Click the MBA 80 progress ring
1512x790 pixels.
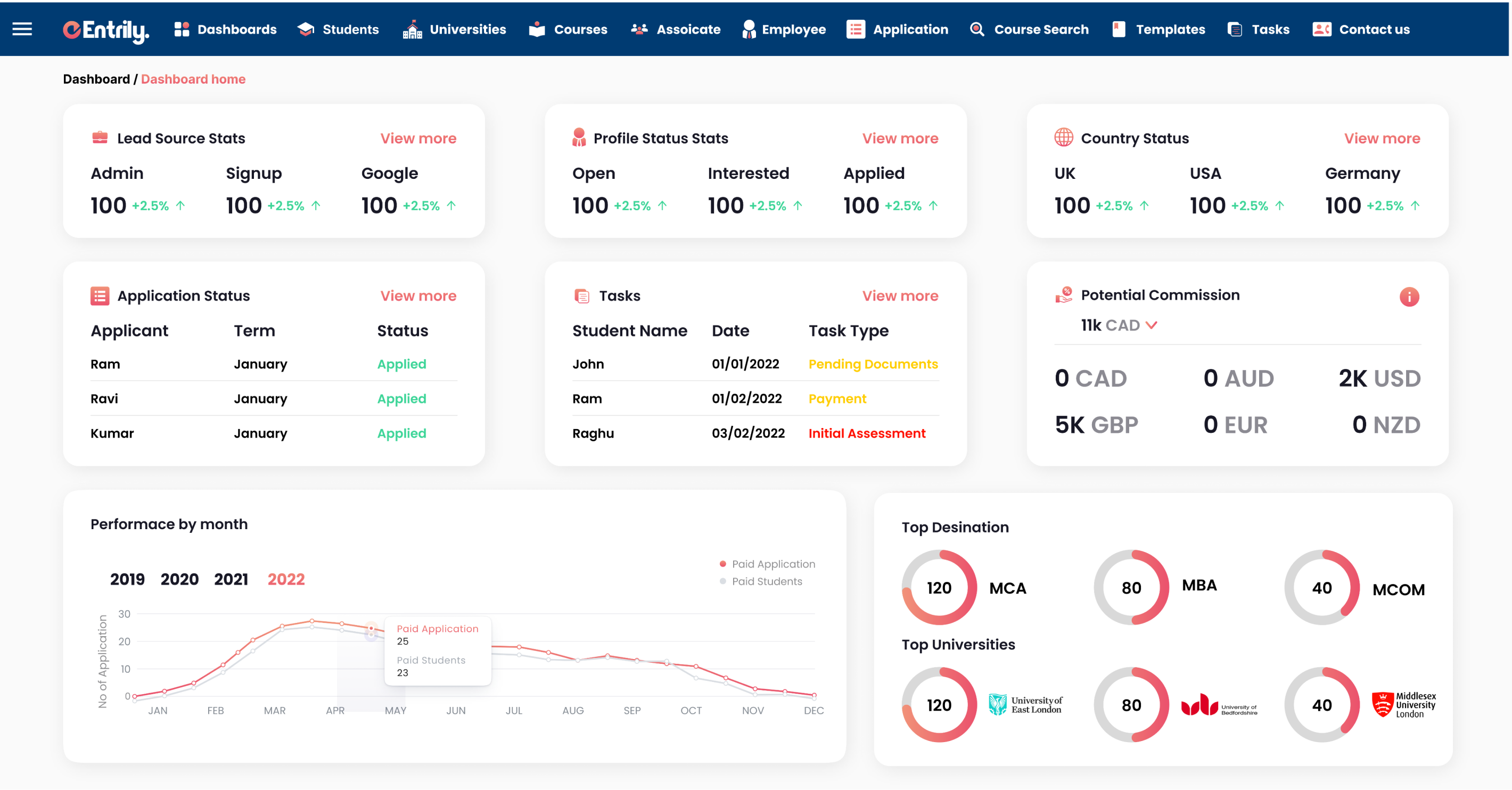coord(1131,587)
